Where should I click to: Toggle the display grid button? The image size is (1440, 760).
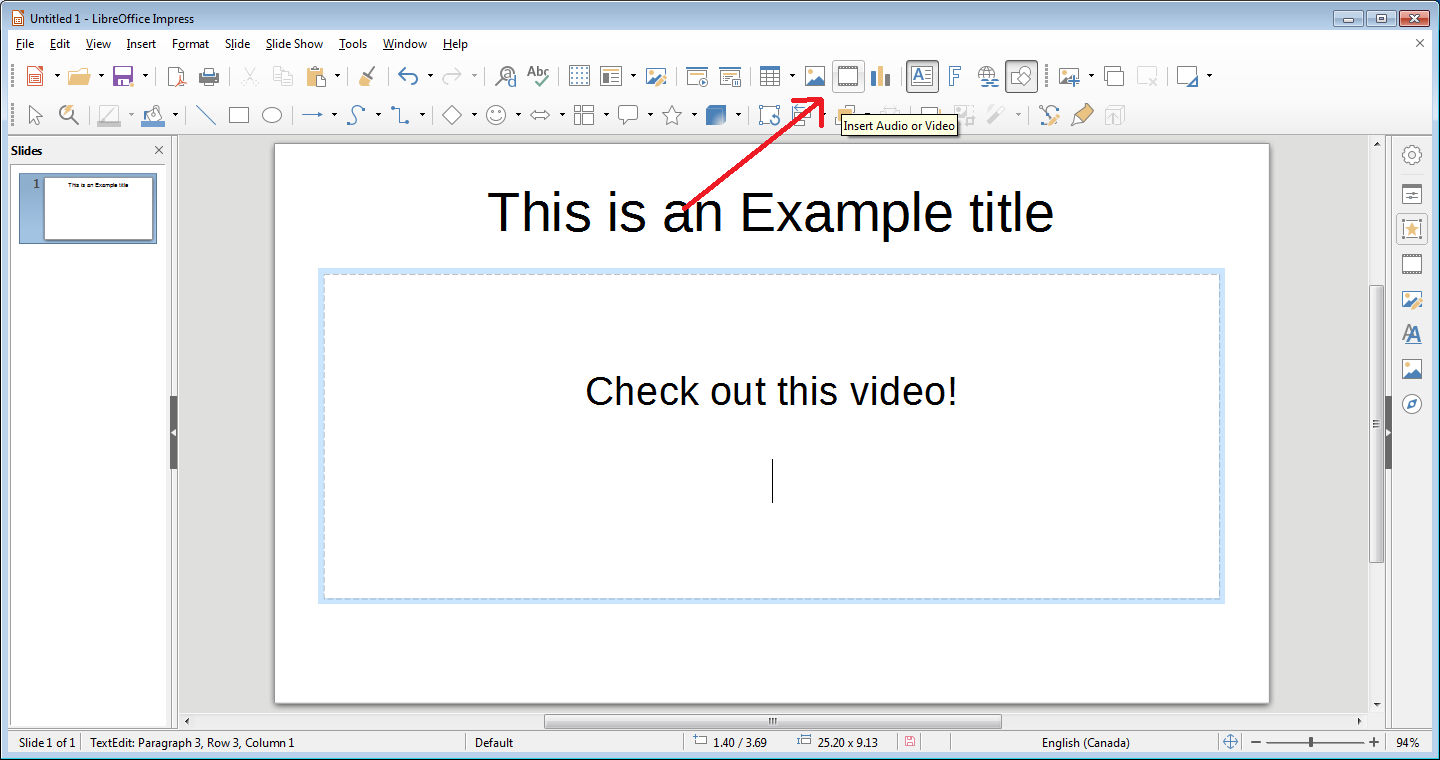pos(579,76)
